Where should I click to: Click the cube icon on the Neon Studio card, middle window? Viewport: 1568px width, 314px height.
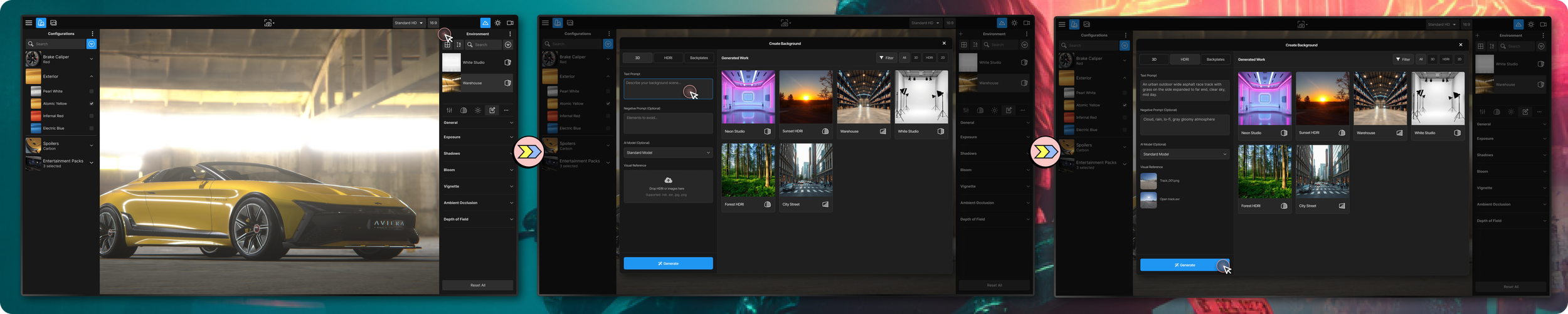[767, 132]
